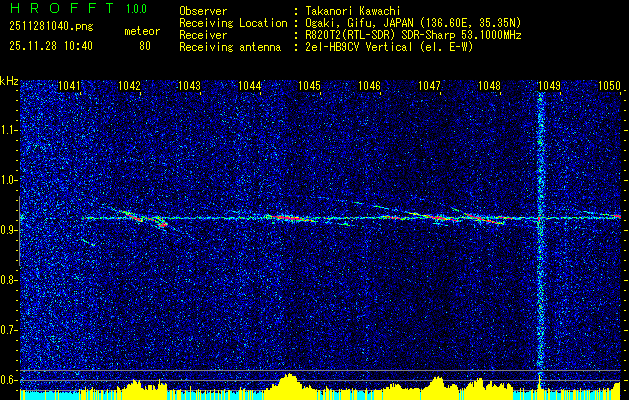The image size is (629, 400).
Task: Click the Ogaki, Gifu, JAPAN location text
Action: point(412,23)
